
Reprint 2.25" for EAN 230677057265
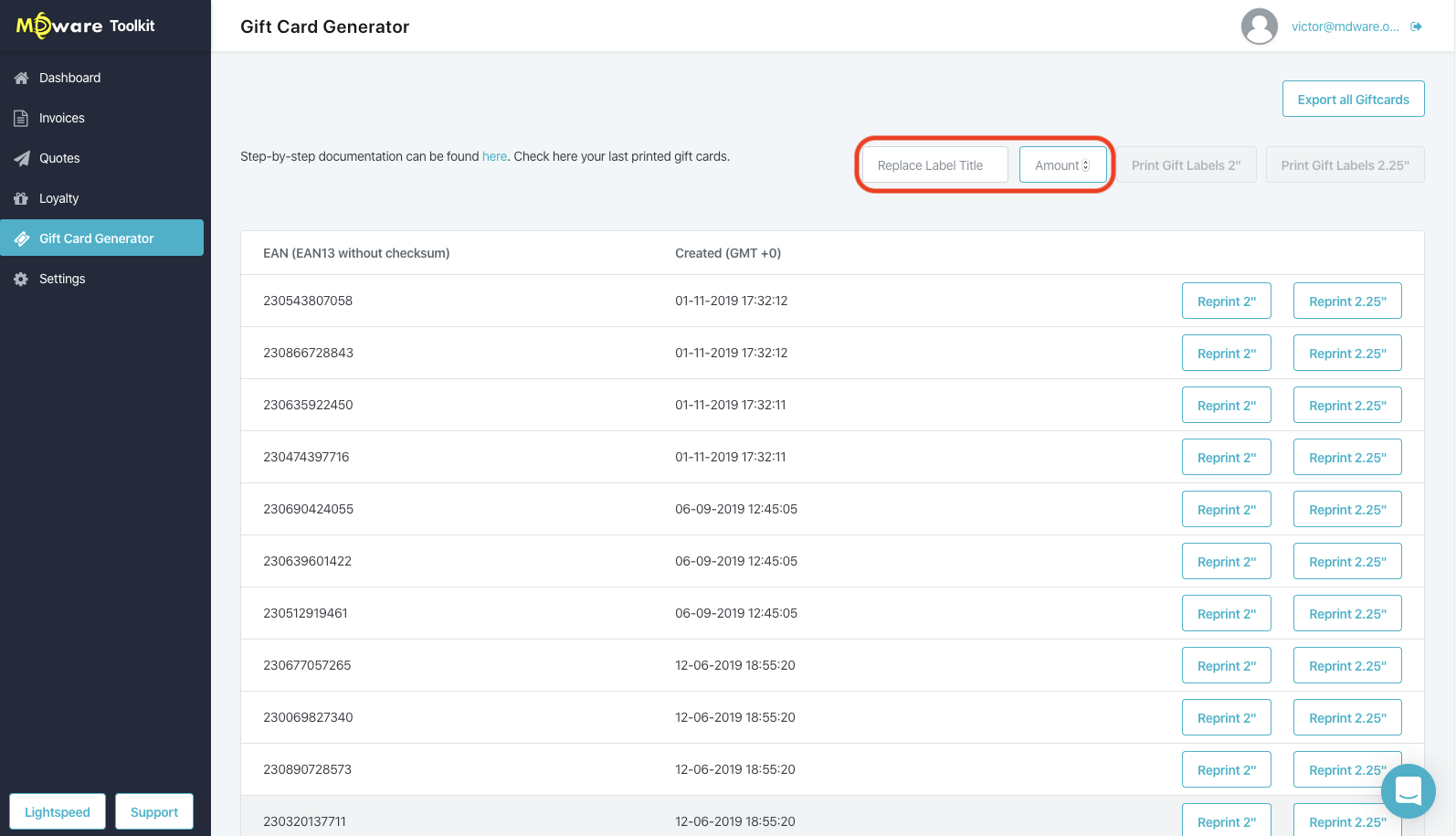(x=1347, y=665)
